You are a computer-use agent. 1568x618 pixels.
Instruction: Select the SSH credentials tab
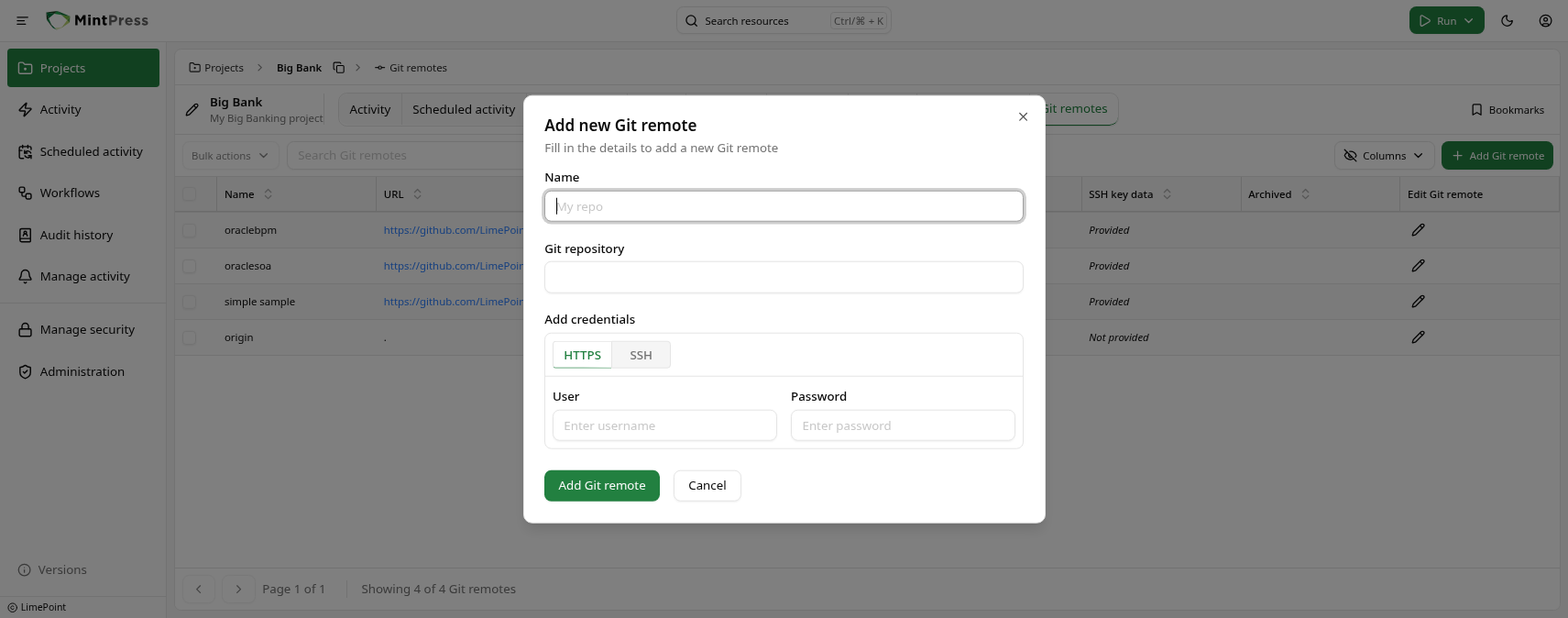641,355
